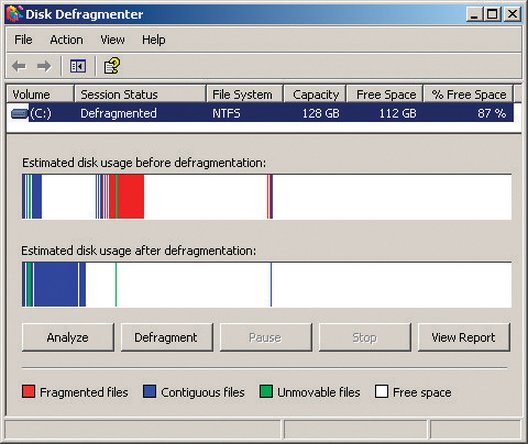
Task: Toggle the Show/Hide Console Tree icon
Action: pos(78,66)
